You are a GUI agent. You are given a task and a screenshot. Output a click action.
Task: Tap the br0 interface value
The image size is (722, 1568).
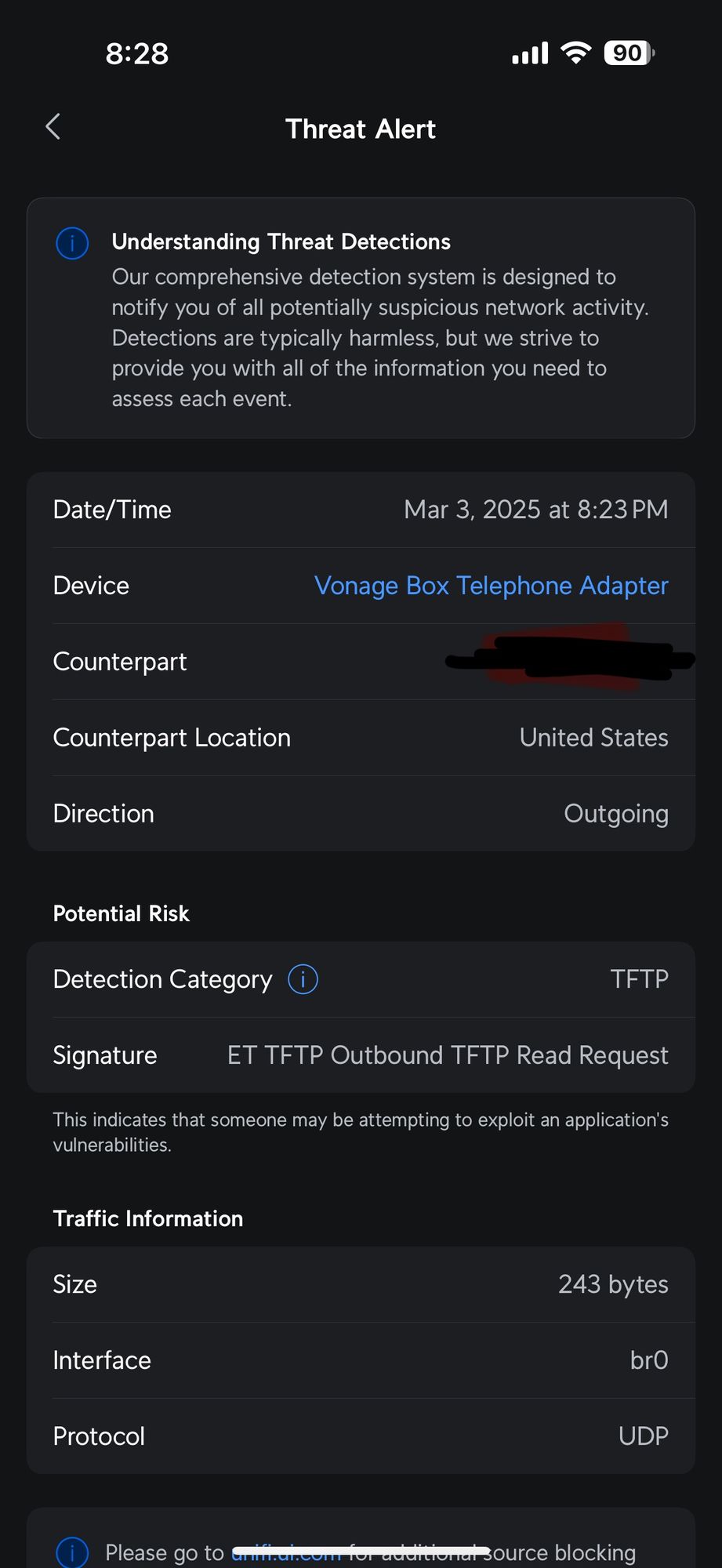[649, 1360]
